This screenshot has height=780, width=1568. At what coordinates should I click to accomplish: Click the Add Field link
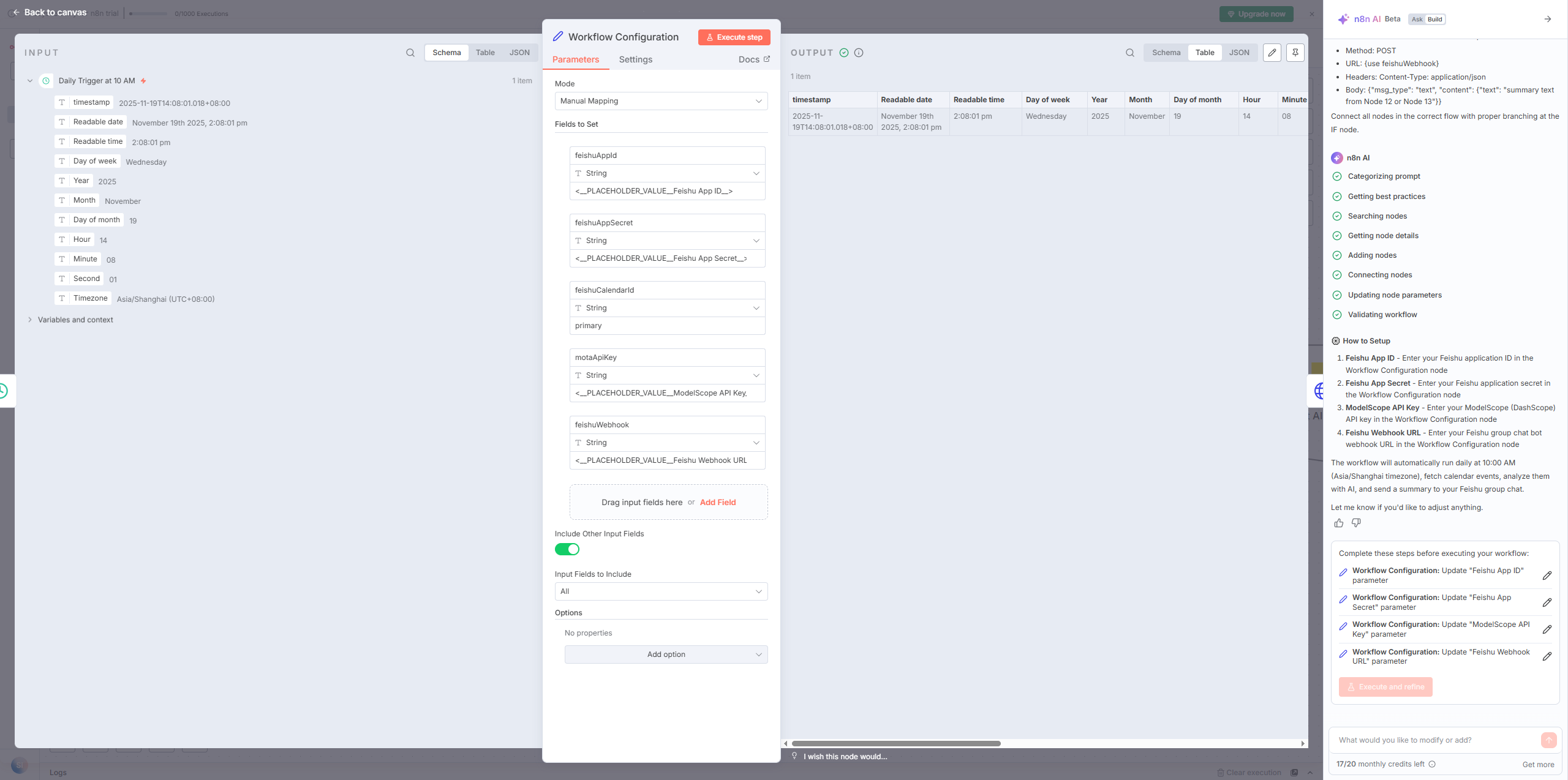[717, 502]
